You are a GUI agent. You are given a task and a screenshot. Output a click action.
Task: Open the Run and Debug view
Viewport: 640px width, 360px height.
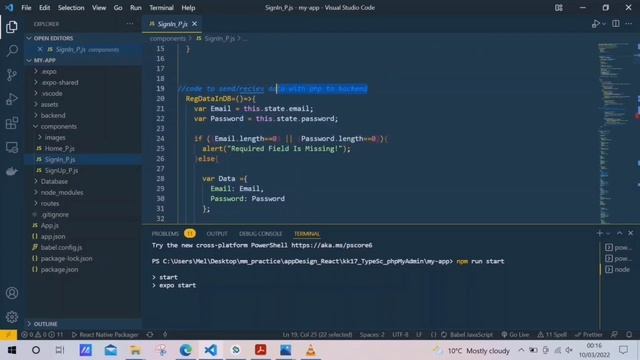(x=12, y=99)
